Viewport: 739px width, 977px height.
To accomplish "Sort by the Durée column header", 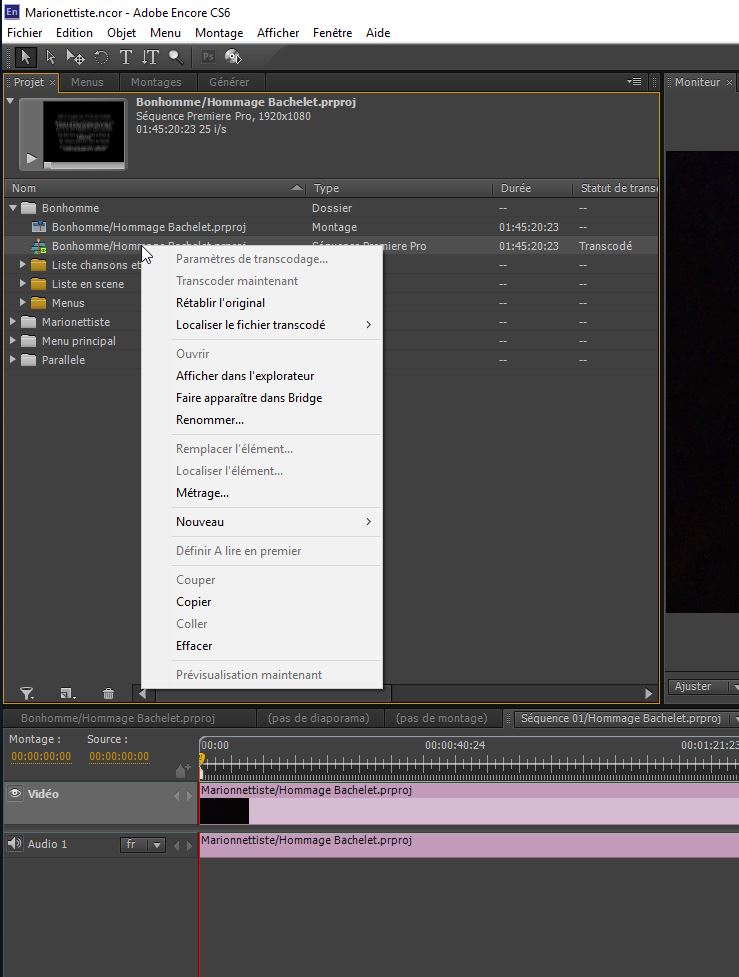I will [x=533, y=188].
